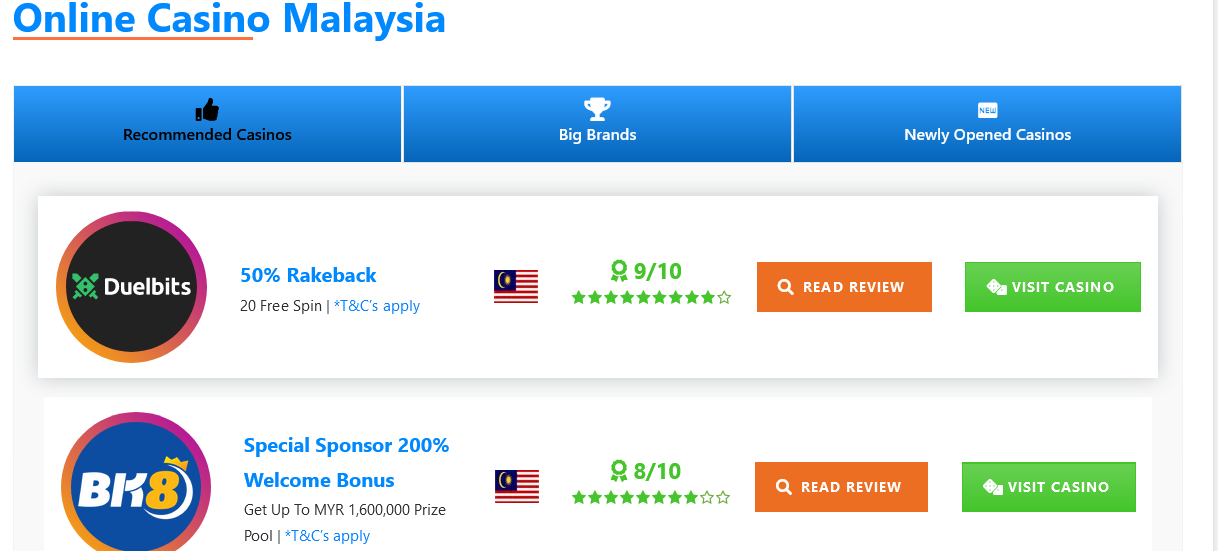Click the award ribbon icon beside 8/10
Screen dimensions: 1218x551
[619, 470]
